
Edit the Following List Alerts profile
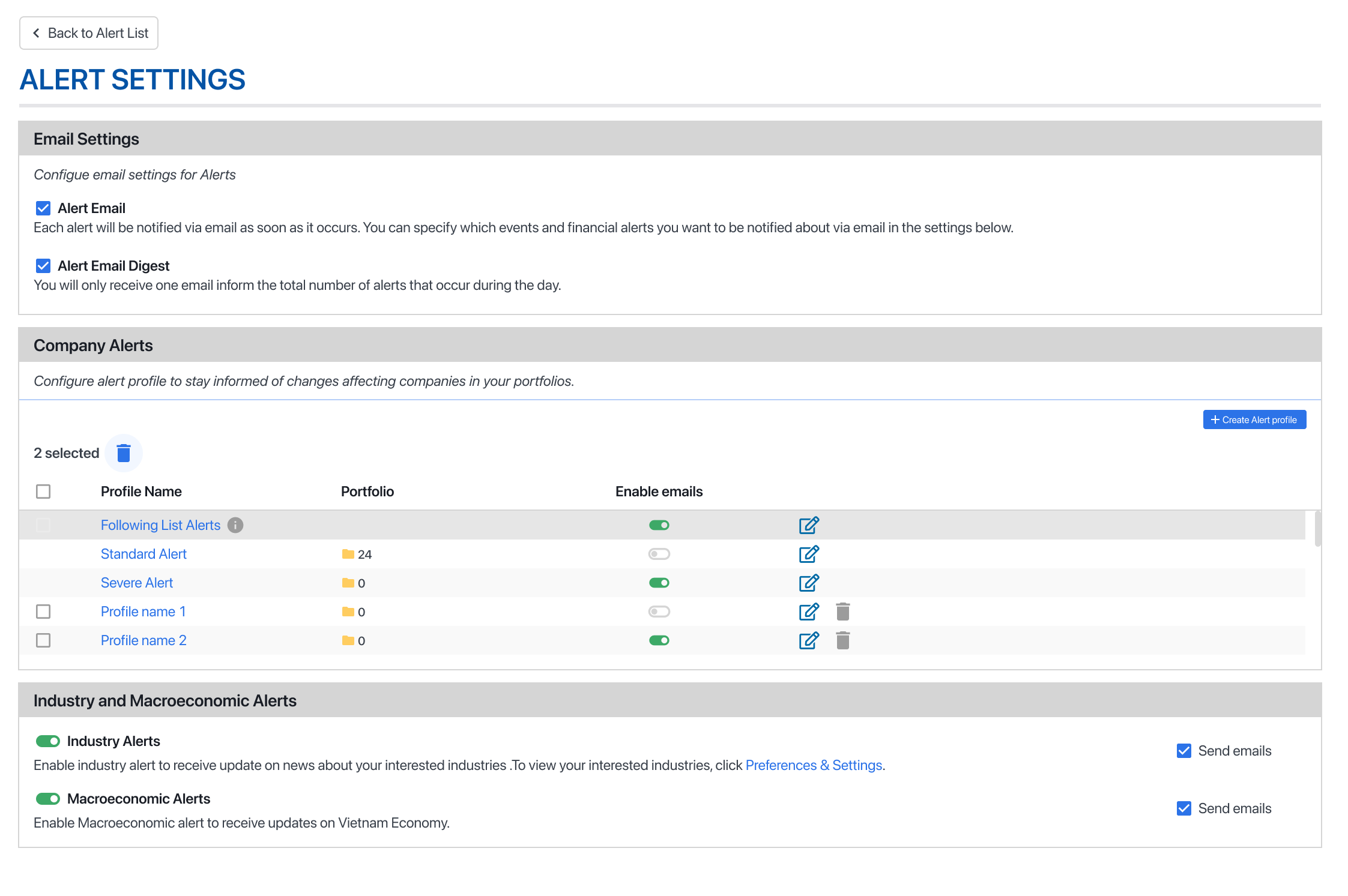pyautogui.click(x=808, y=525)
